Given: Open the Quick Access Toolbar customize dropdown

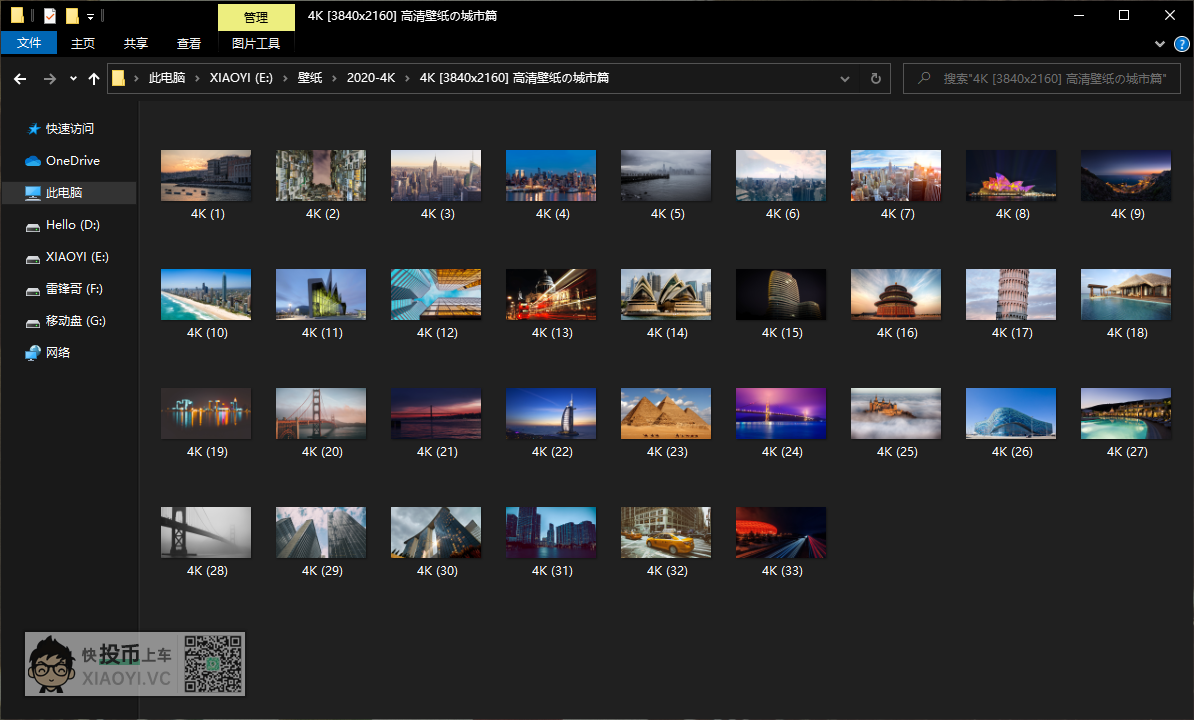Looking at the screenshot, I should [x=90, y=16].
